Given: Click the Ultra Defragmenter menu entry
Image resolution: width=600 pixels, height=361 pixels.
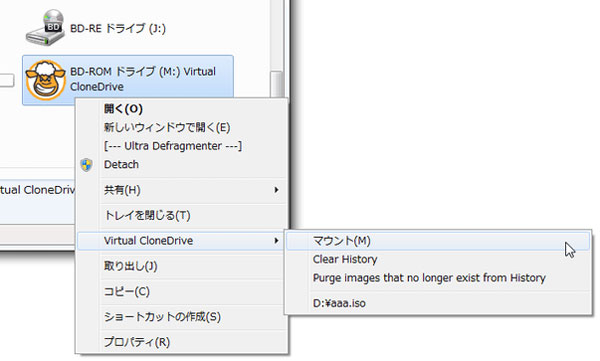Looking at the screenshot, I should pos(182,146).
